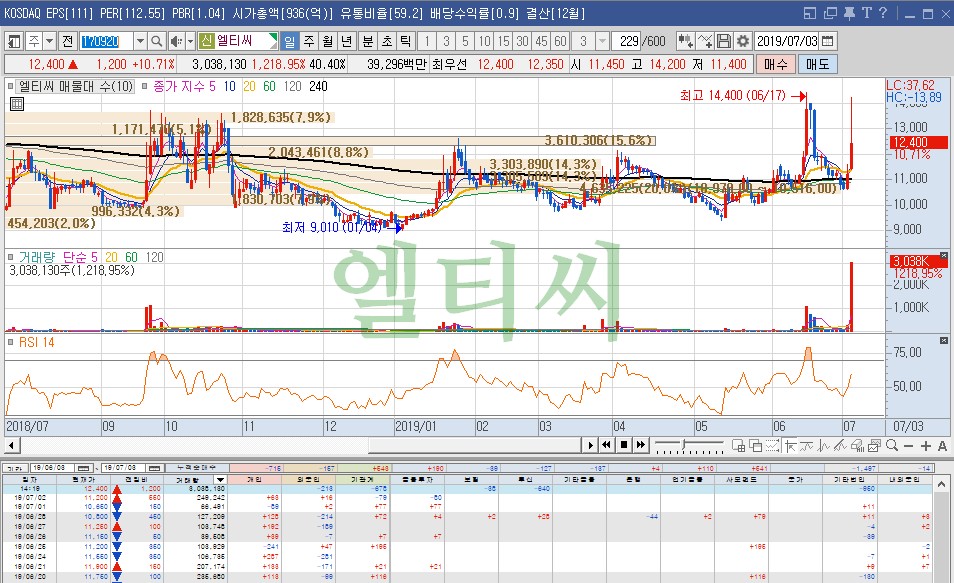Click the 전 previous button
This screenshot has width=954, height=583.
point(67,41)
